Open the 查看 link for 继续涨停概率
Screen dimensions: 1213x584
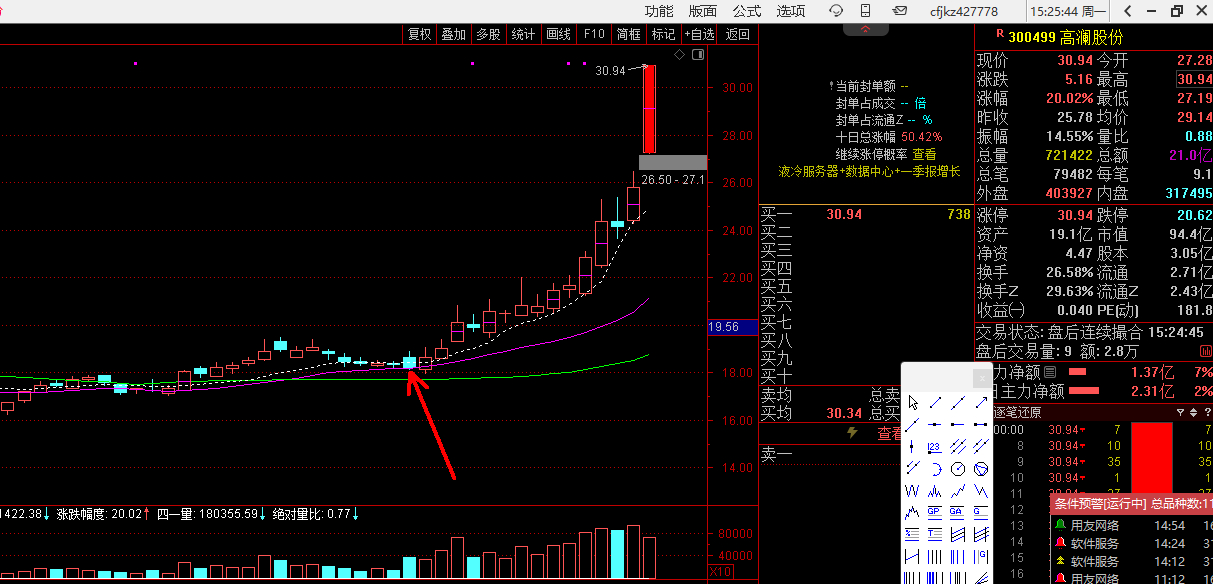(x=924, y=154)
